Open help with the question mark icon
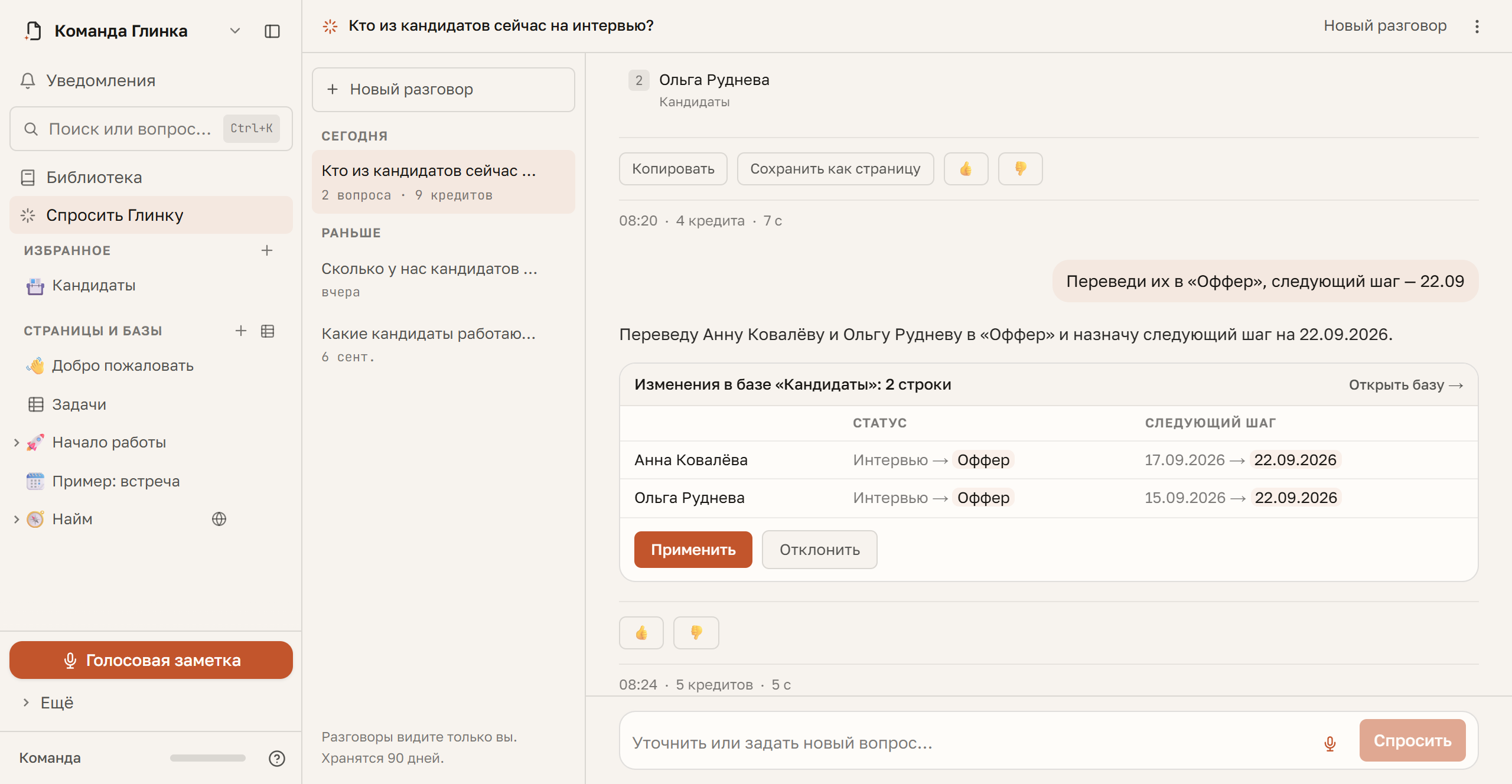Viewport: 1512px width, 784px height. (x=277, y=759)
